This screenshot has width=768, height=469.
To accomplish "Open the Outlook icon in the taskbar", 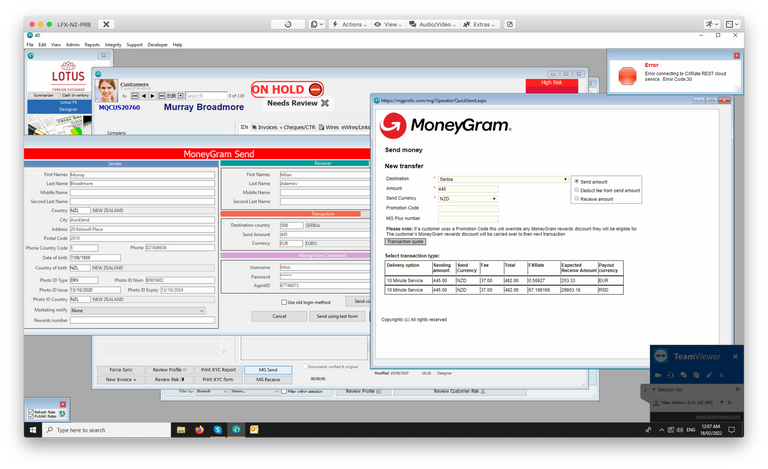I will click(x=254, y=430).
